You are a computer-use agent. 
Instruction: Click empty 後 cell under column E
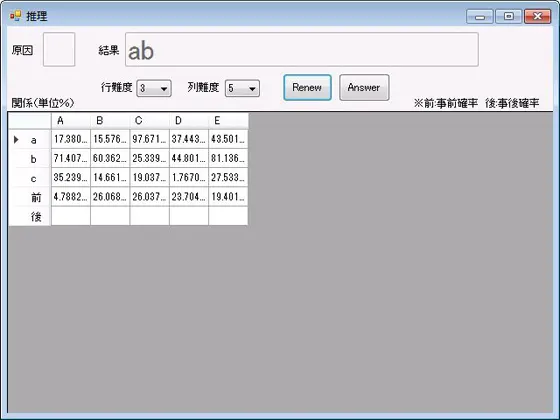click(x=228, y=216)
